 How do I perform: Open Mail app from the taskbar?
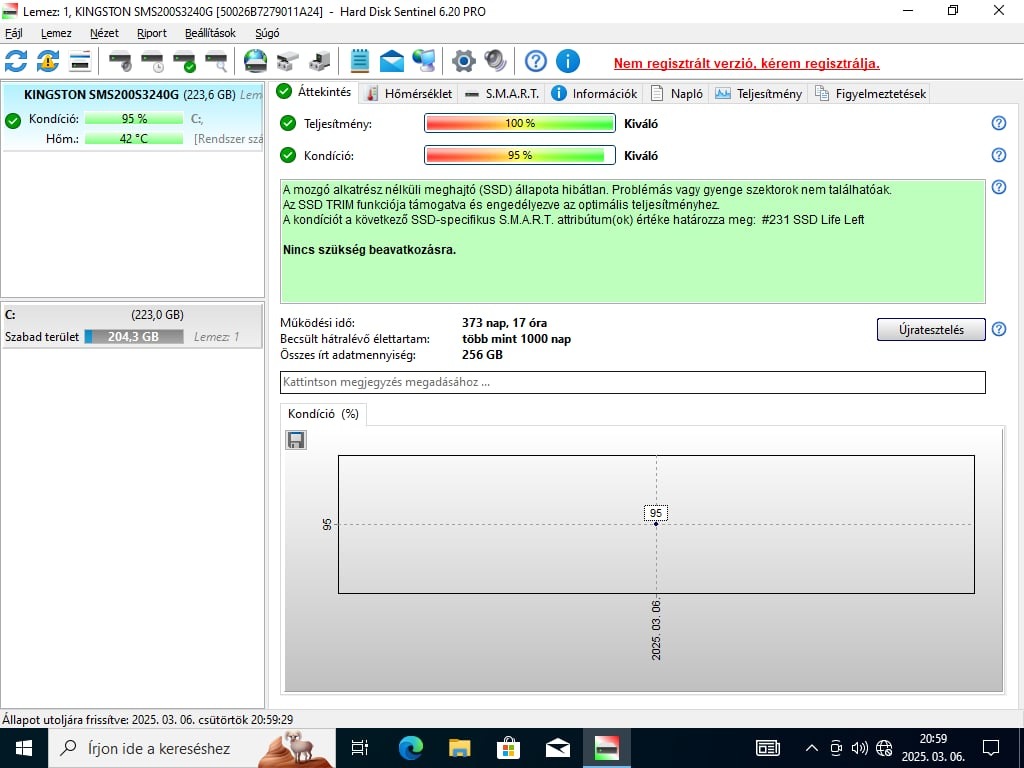tap(558, 748)
